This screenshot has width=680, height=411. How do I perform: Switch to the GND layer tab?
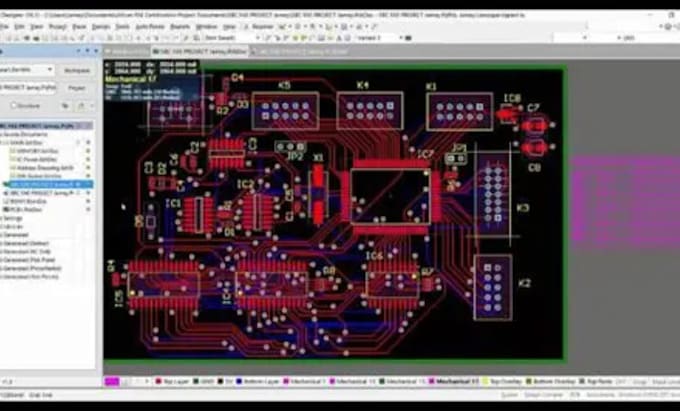pyautogui.click(x=204, y=382)
